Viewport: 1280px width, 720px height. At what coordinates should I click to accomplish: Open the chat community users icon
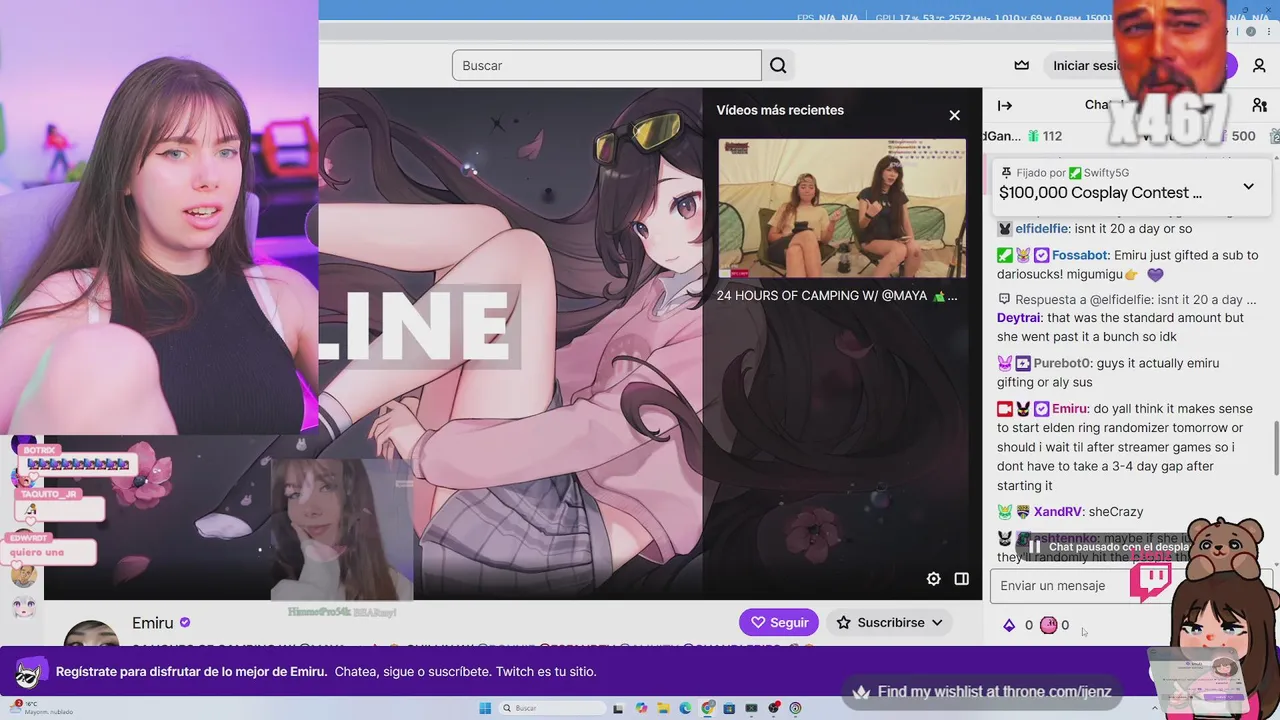[1259, 105]
